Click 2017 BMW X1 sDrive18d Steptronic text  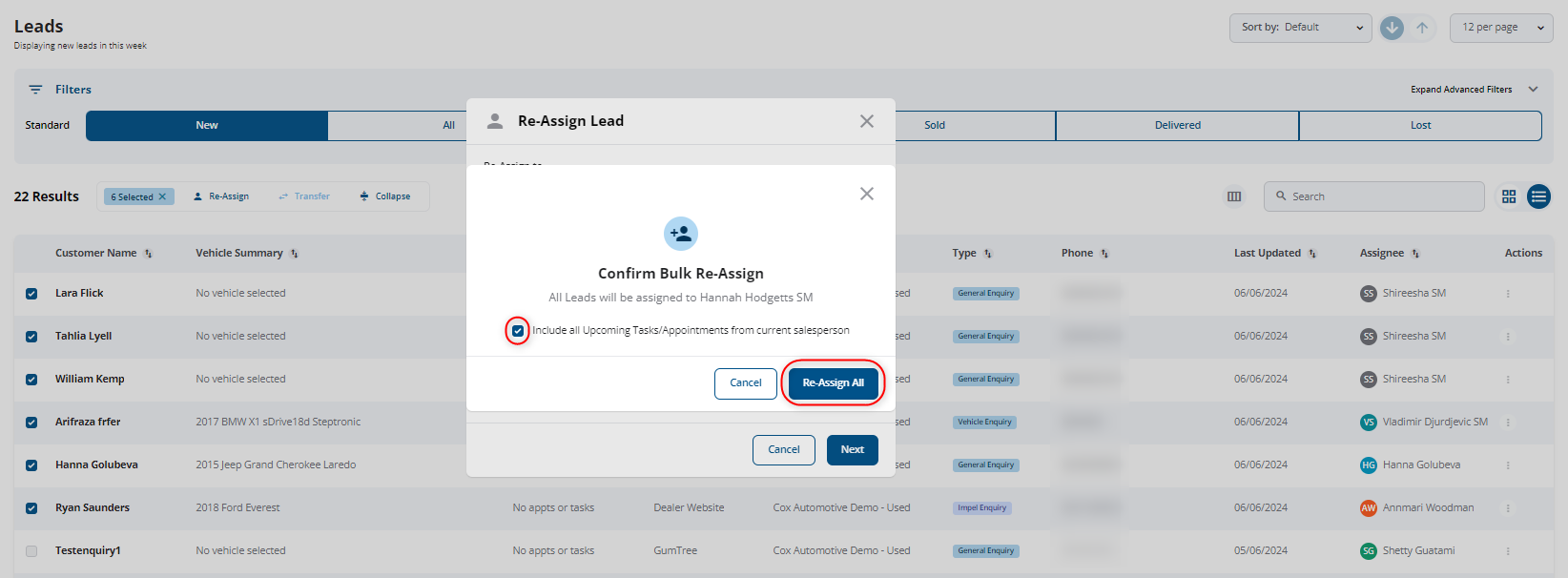point(279,422)
